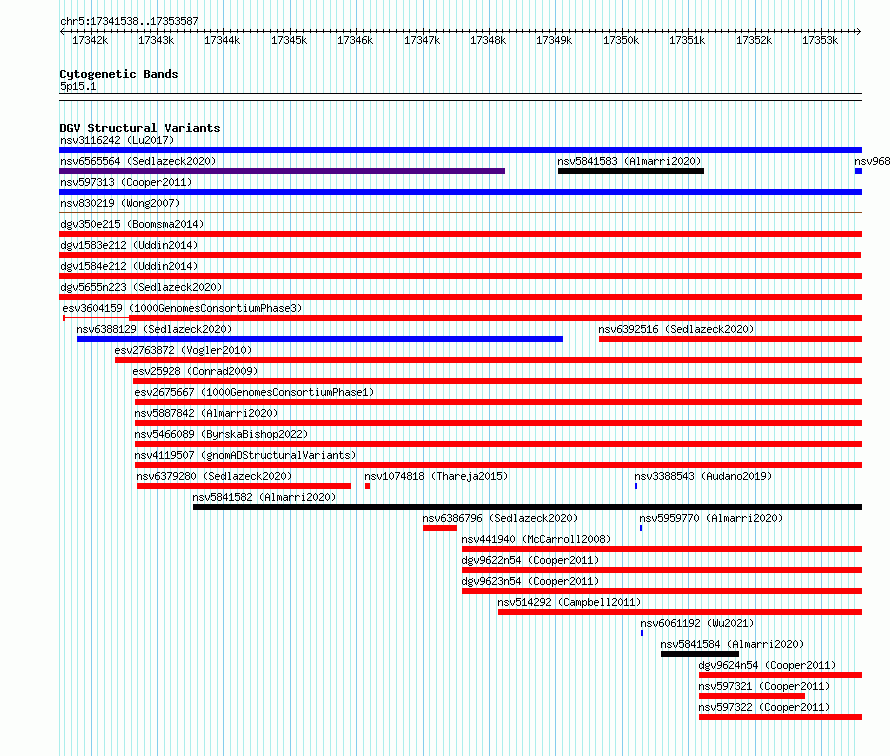Click dgv9623n54 (Cooper2011) label
890x756 pixels.
click(530, 581)
